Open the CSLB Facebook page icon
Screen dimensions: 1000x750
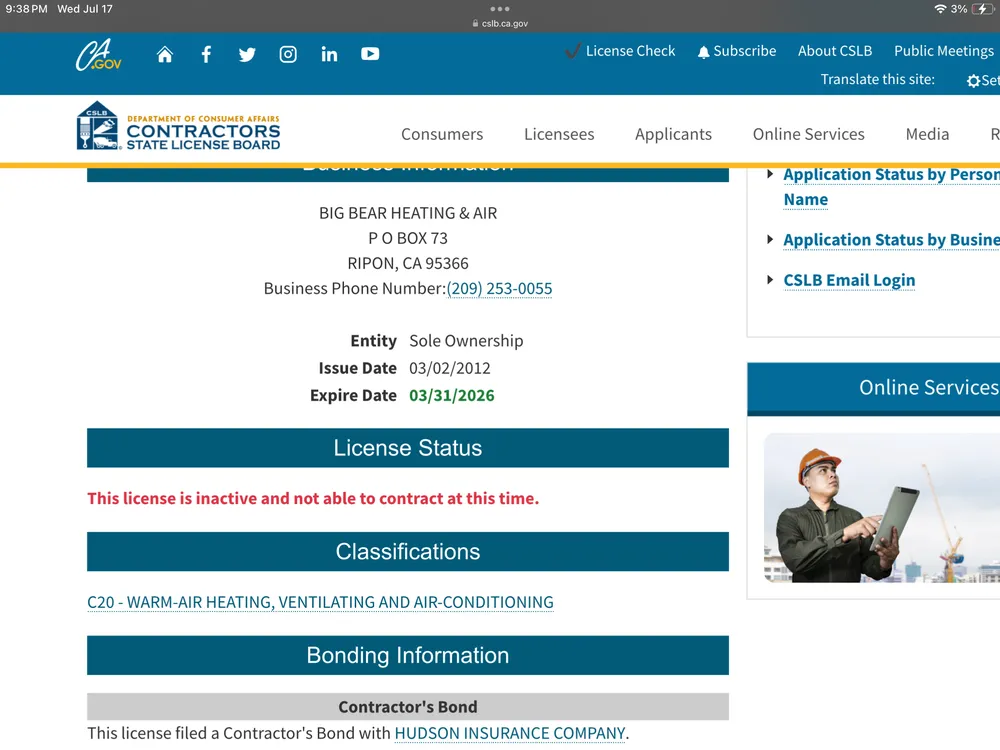pos(206,55)
